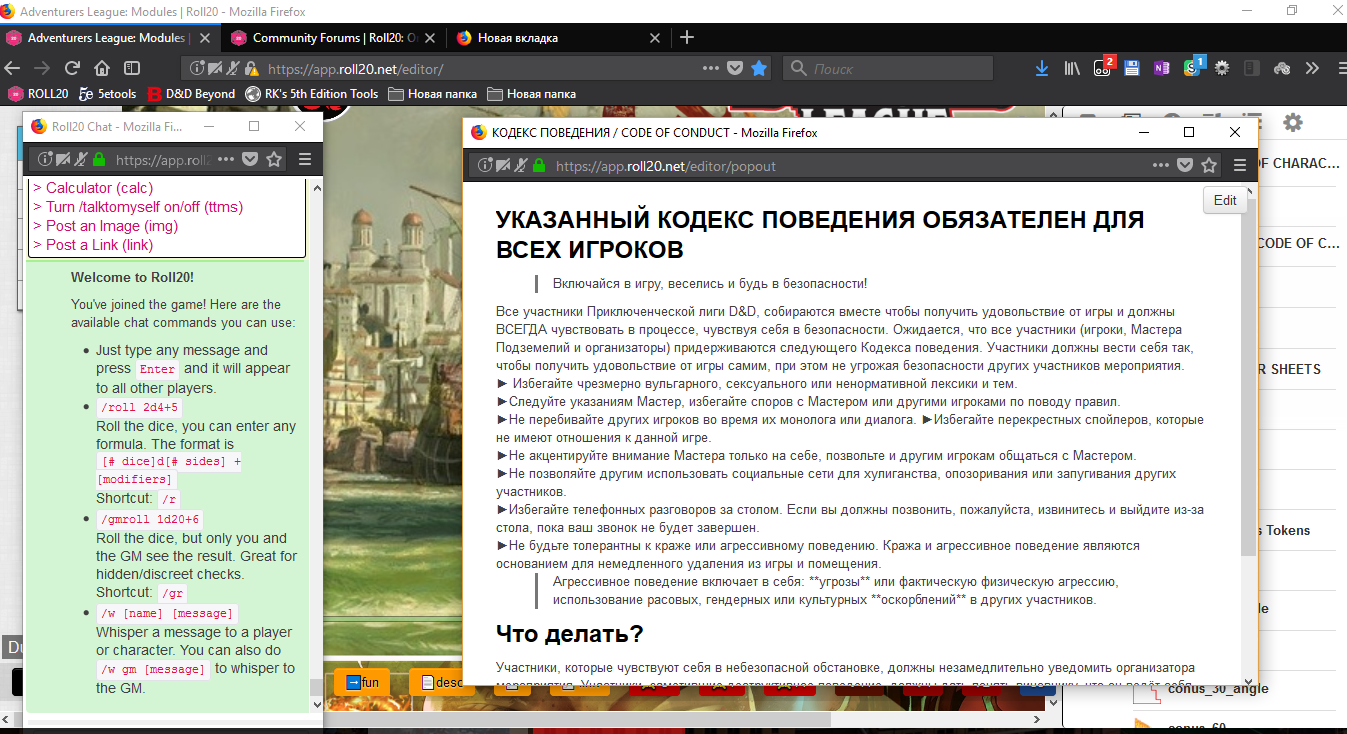Bookmark the app.roll20.net/editor page star
1347x734 pixels.
click(x=759, y=68)
